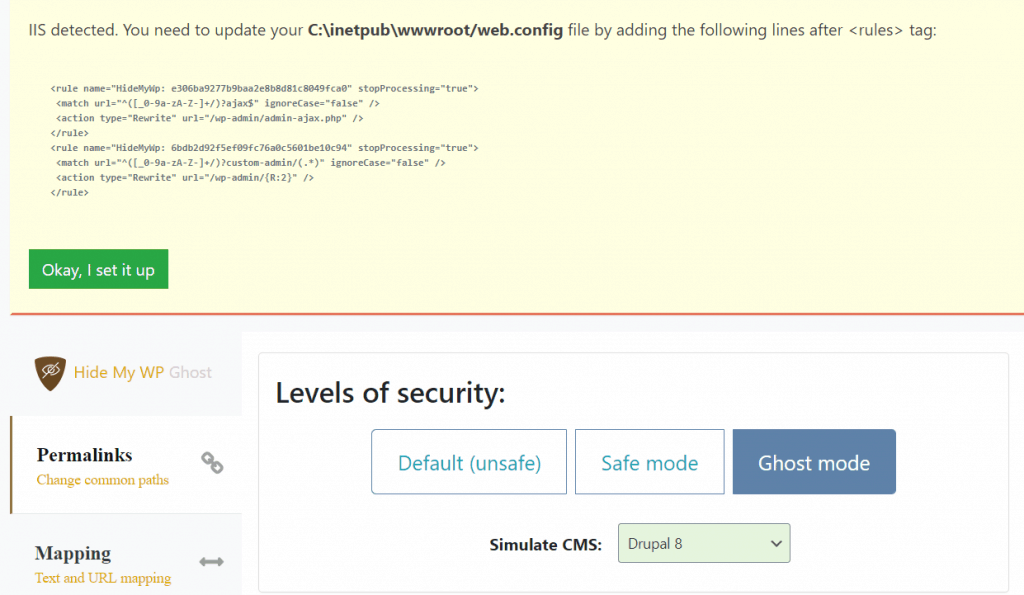Click the dropdown arrow next to Drupal 8
Viewport: 1024px width, 595px height.
(776, 543)
